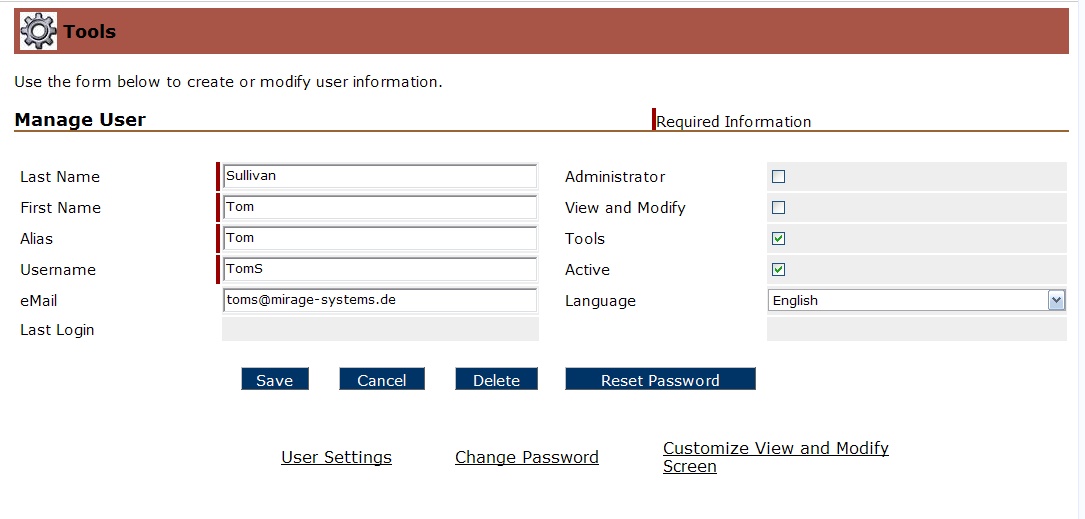Click into the Alias text field

pos(380,239)
